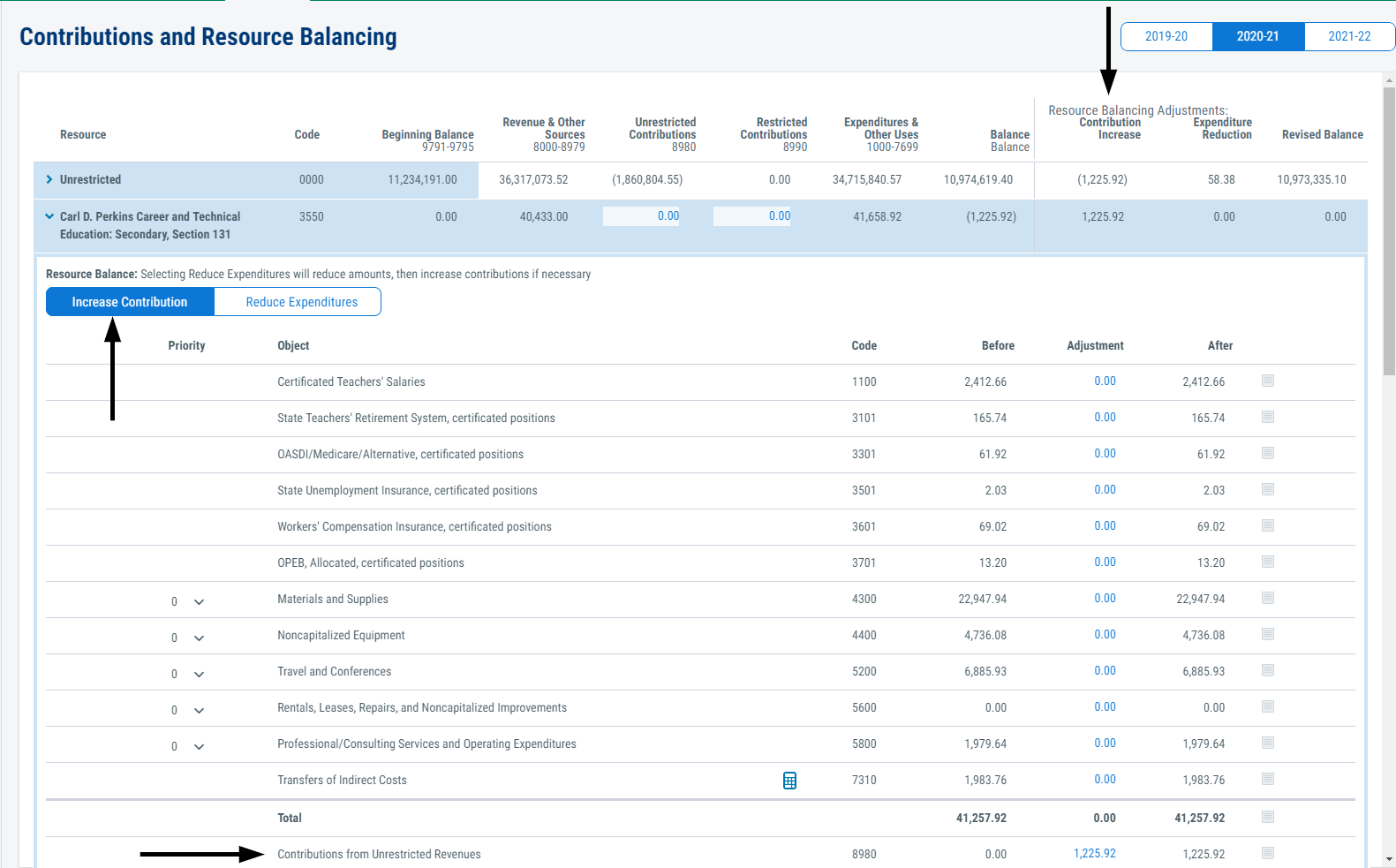The image size is (1396, 868).
Task: Click adjustment 0.00 for Noncapitalized Equipment
Action: (x=1105, y=635)
